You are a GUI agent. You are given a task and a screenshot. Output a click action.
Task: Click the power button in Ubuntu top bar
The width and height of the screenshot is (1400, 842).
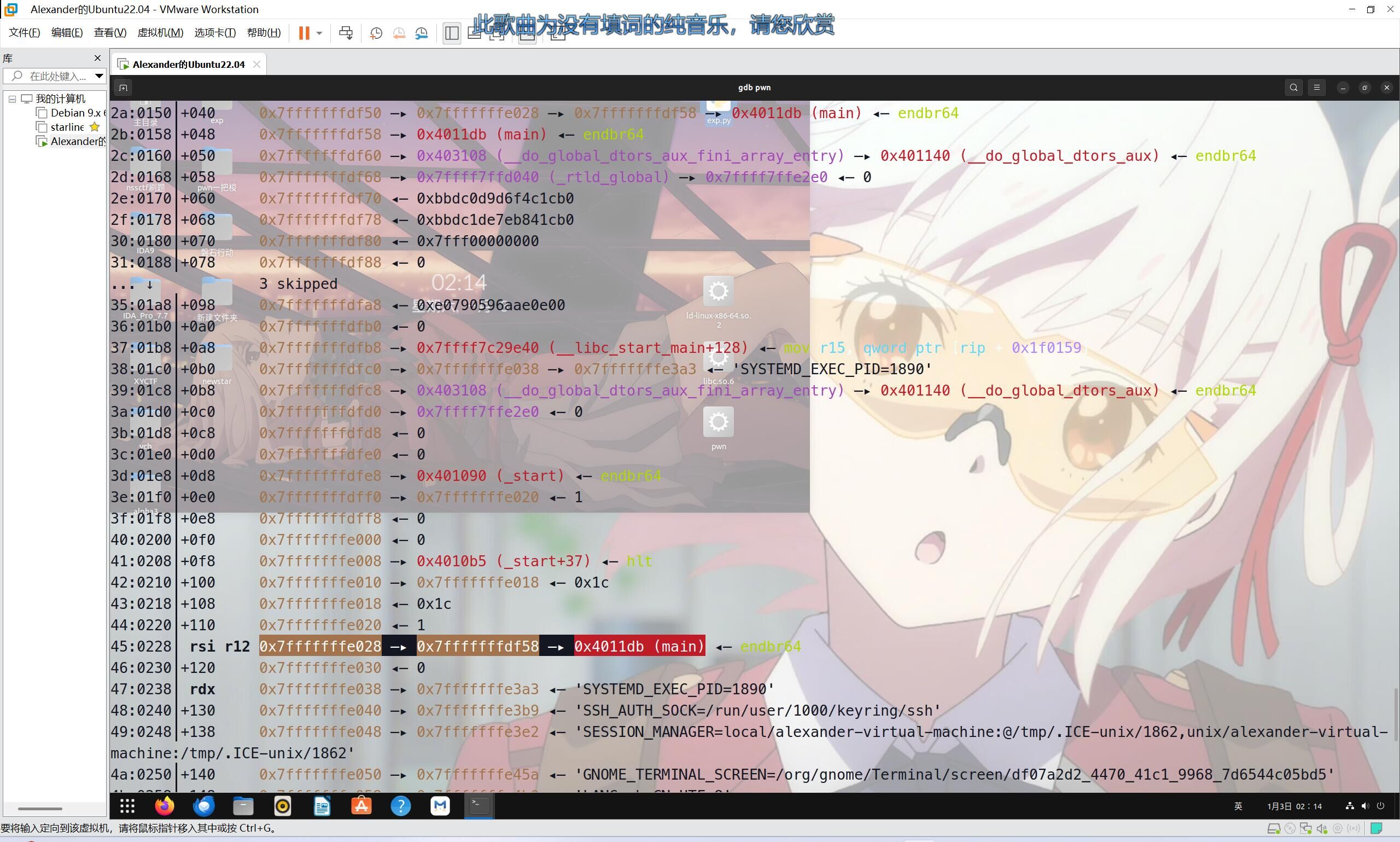click(1380, 806)
